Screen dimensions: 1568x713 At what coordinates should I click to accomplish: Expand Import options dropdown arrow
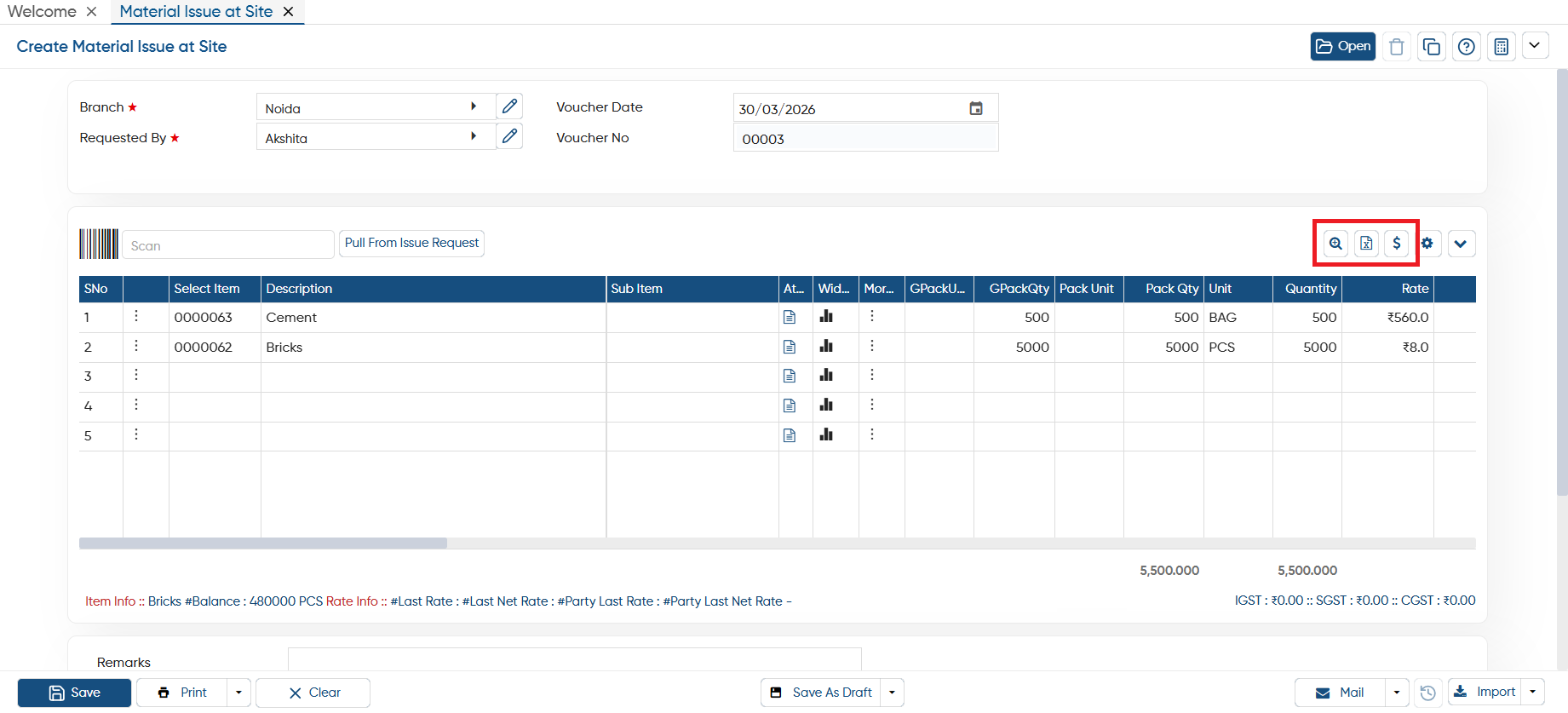pyautogui.click(x=1532, y=693)
